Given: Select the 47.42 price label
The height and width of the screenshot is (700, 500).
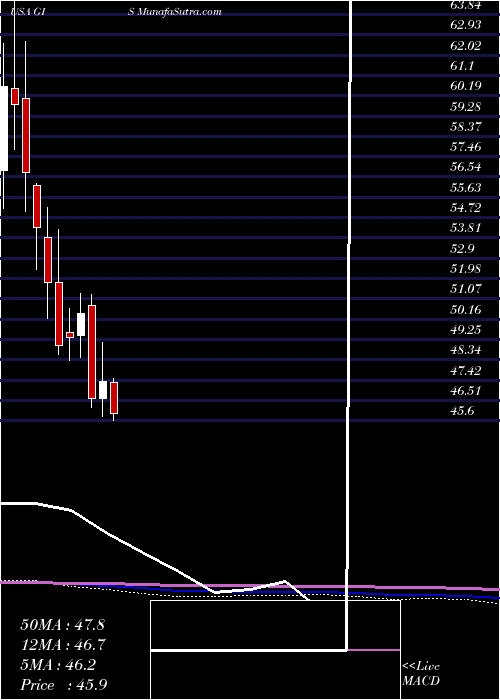Looking at the screenshot, I should 466,371.
